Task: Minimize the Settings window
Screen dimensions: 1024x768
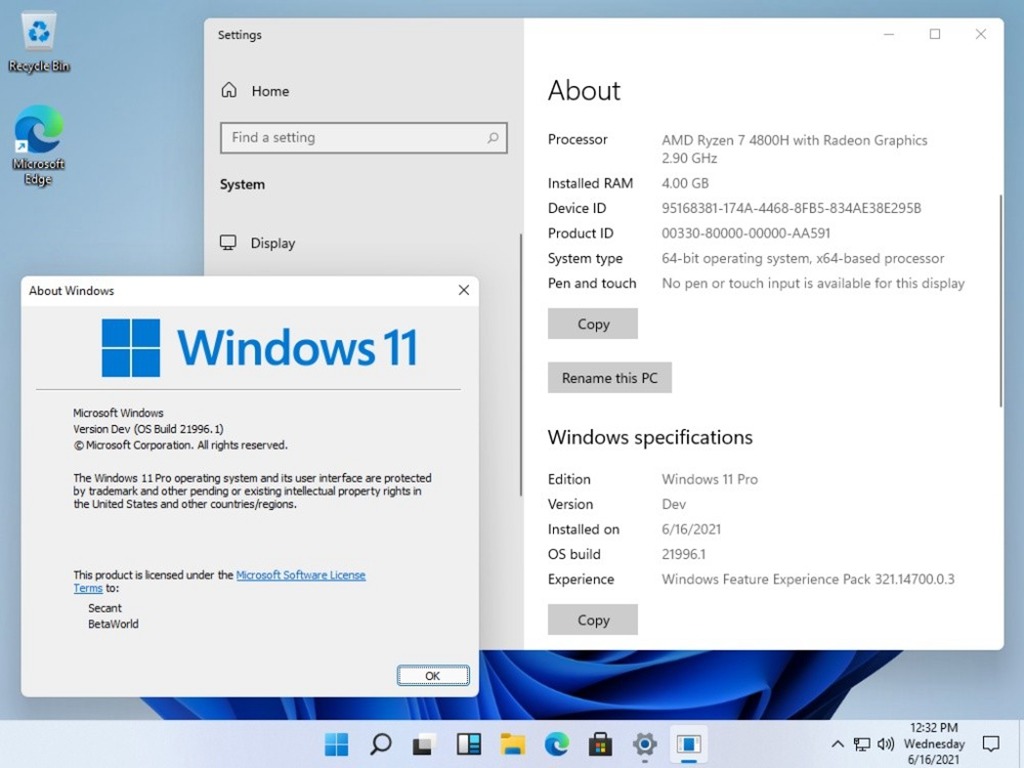Action: pos(889,34)
